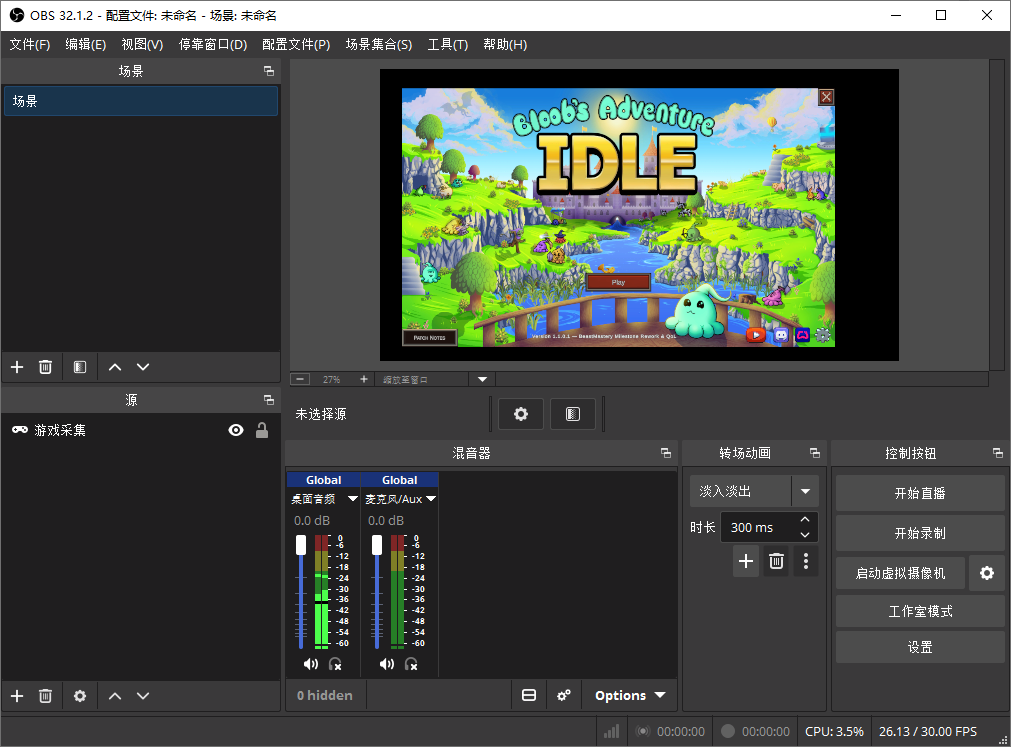Start recording with the record button

pyautogui.click(x=920, y=533)
